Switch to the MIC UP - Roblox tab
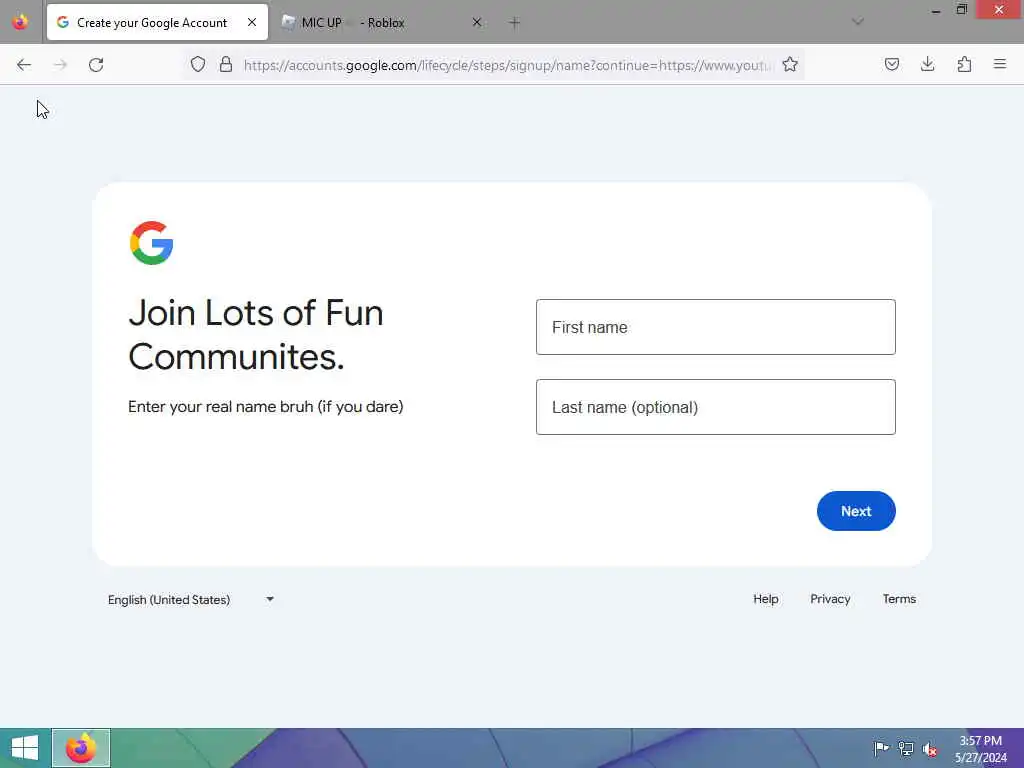The image size is (1024, 768). tap(383, 22)
